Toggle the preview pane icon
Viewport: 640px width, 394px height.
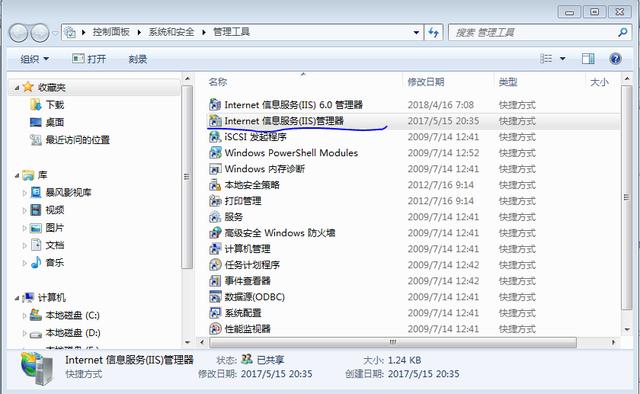tap(588, 59)
